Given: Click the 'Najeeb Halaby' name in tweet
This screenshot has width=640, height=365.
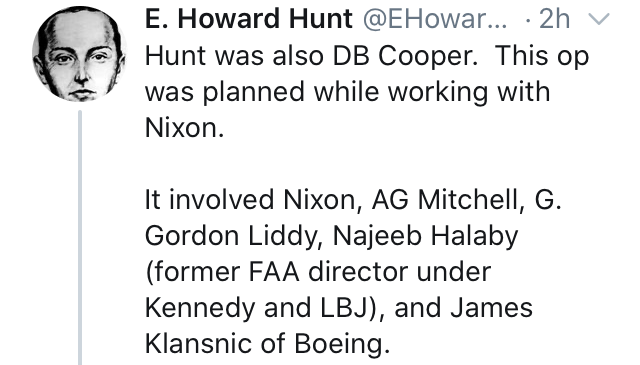Looking at the screenshot, I should coord(425,236).
